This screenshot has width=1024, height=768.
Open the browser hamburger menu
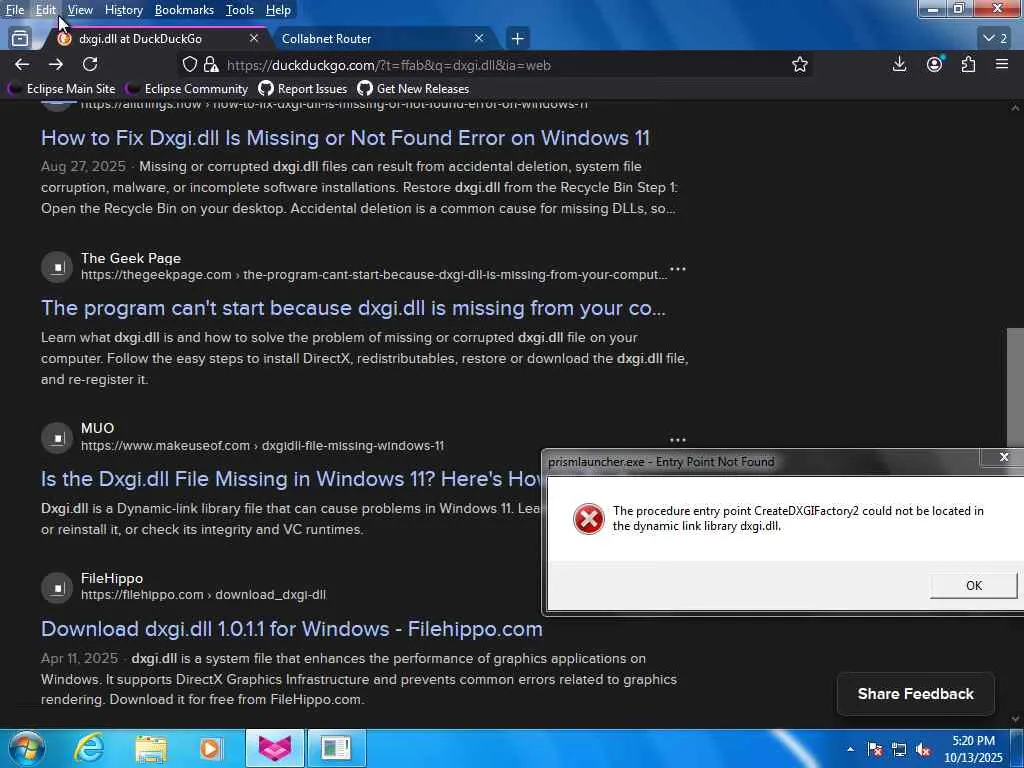pyautogui.click(x=1002, y=64)
